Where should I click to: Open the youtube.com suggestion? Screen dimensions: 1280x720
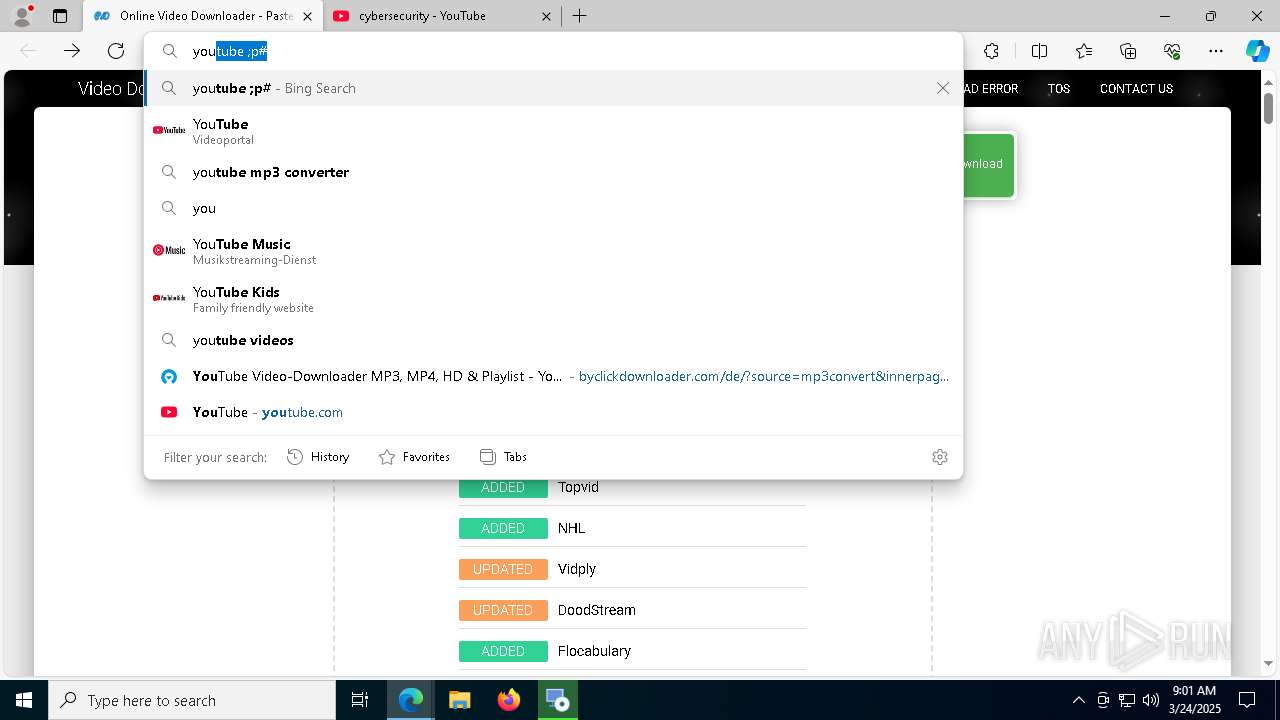(553, 412)
